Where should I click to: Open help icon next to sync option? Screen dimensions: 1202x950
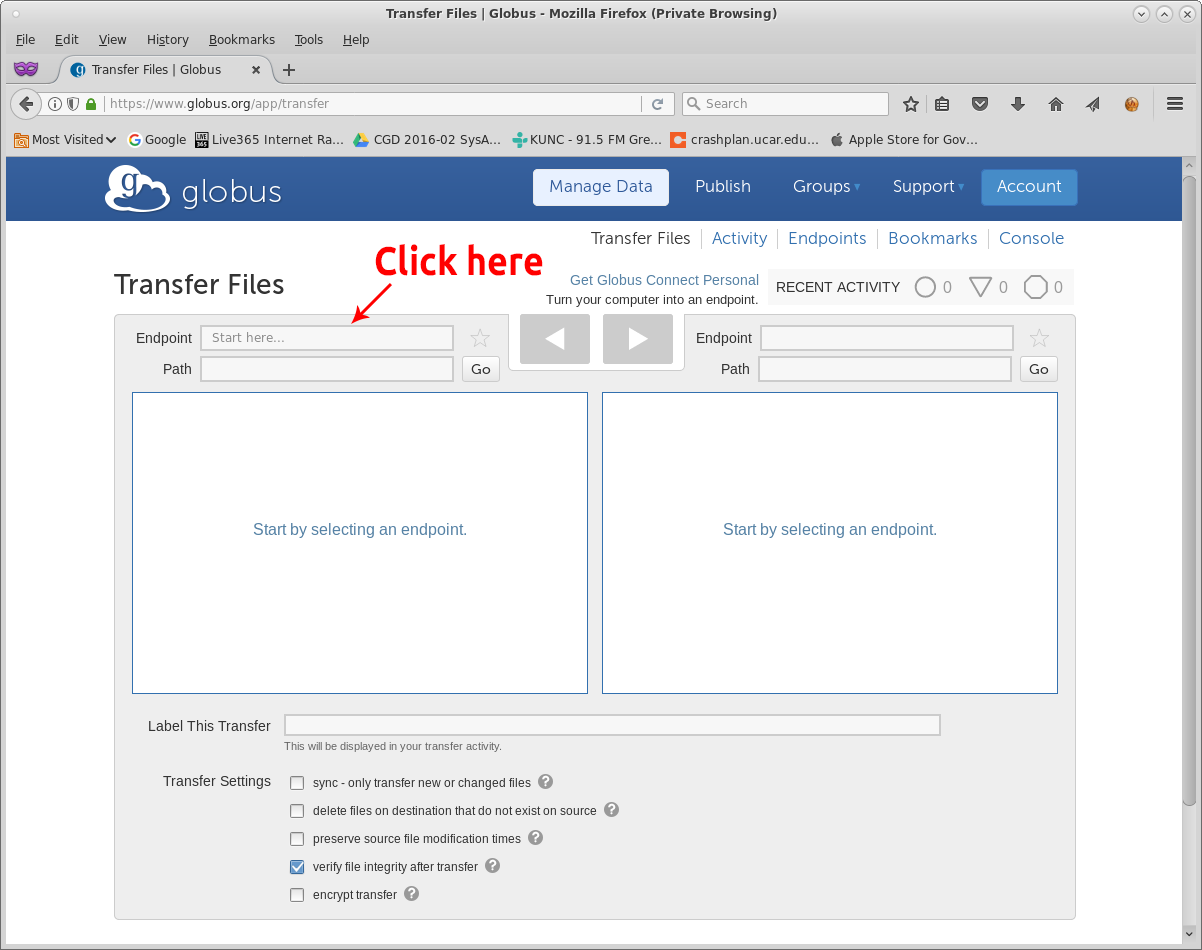pyautogui.click(x=546, y=782)
